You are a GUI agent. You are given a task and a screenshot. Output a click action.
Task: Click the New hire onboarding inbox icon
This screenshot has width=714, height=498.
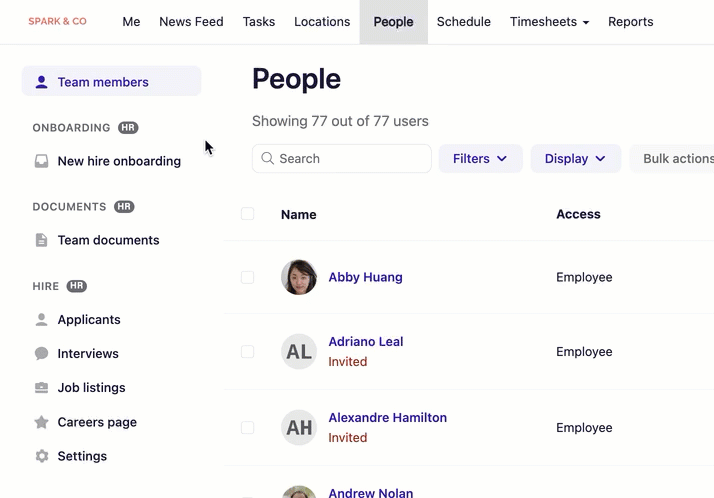tap(41, 161)
